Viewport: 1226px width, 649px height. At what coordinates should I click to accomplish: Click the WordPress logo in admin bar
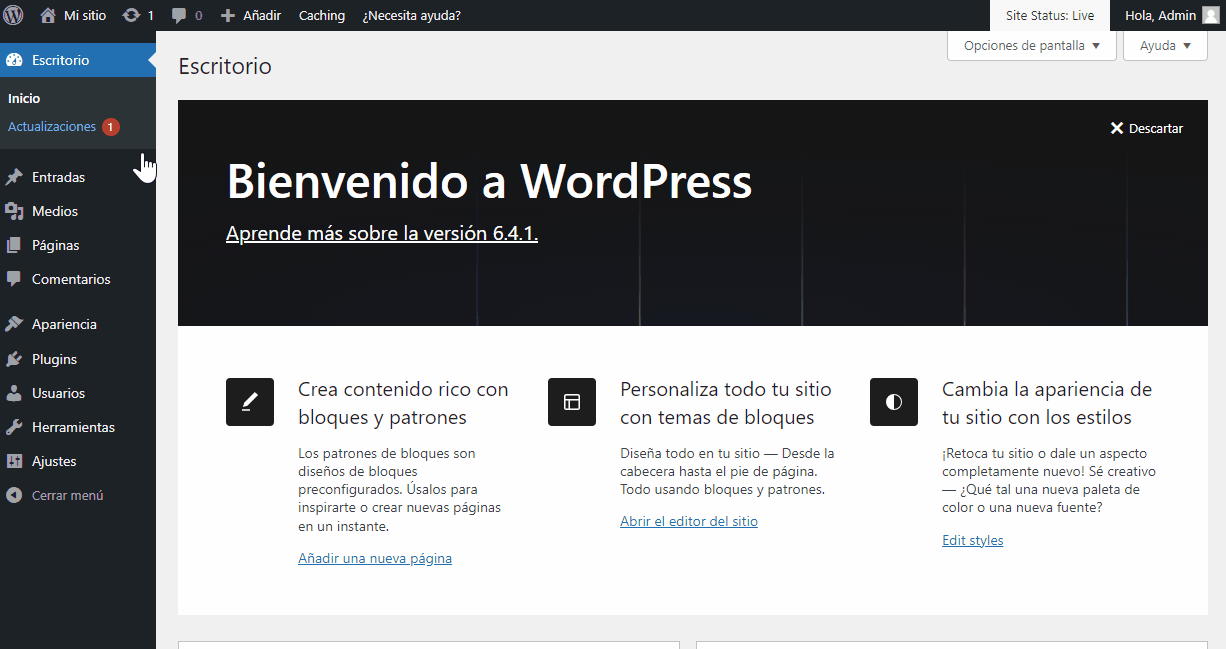pos(13,15)
